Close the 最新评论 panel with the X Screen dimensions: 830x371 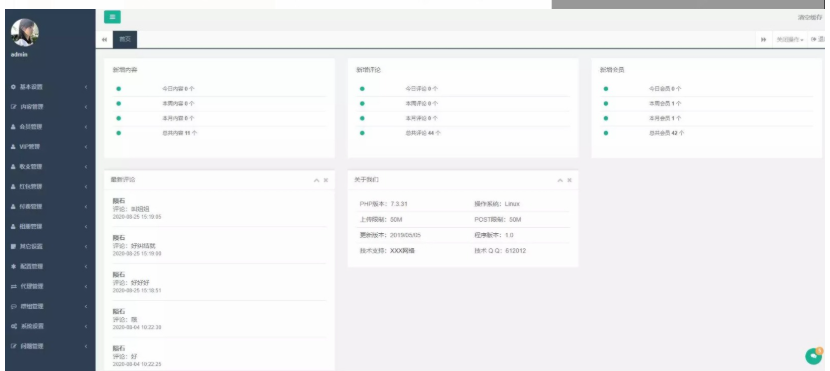click(x=326, y=180)
